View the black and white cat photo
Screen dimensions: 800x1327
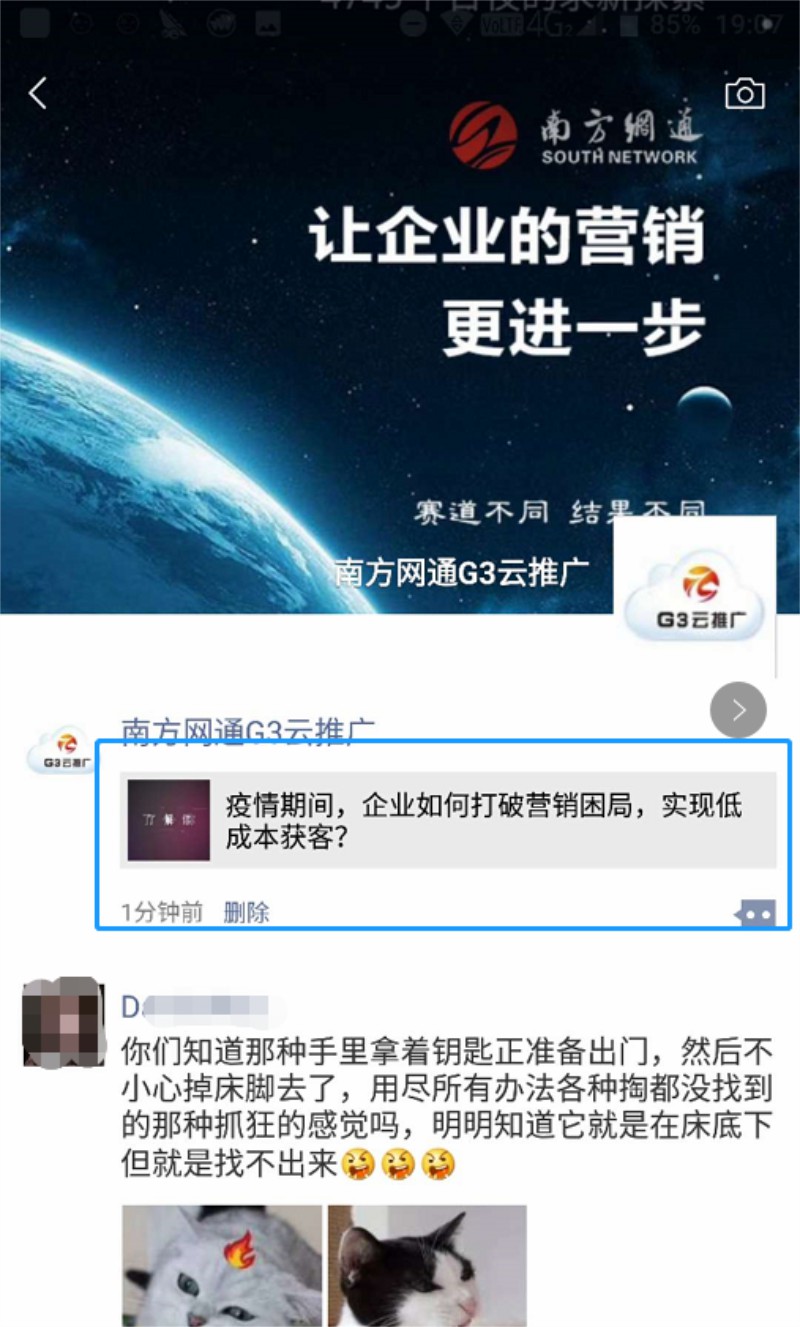(x=427, y=1266)
